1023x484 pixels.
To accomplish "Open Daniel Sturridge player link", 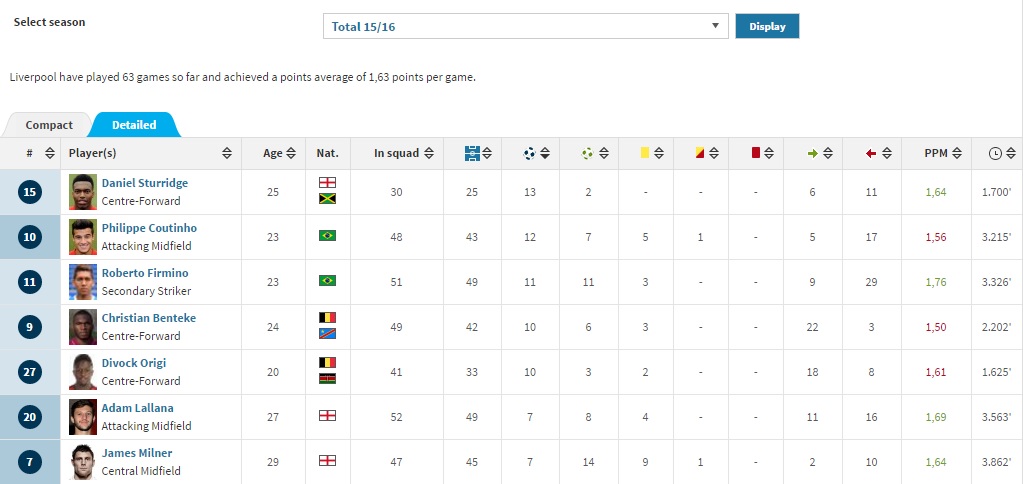I will click(145, 183).
